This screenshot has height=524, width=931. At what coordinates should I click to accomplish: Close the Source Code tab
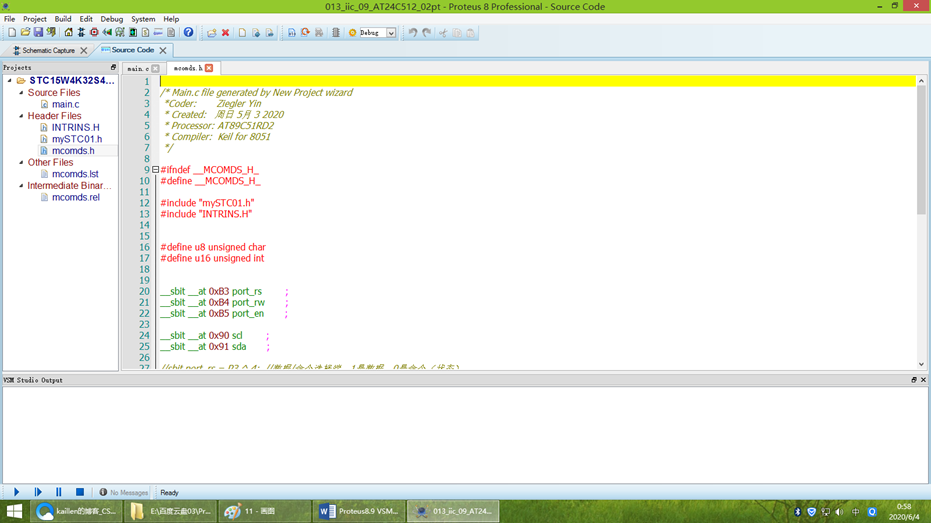tap(163, 50)
